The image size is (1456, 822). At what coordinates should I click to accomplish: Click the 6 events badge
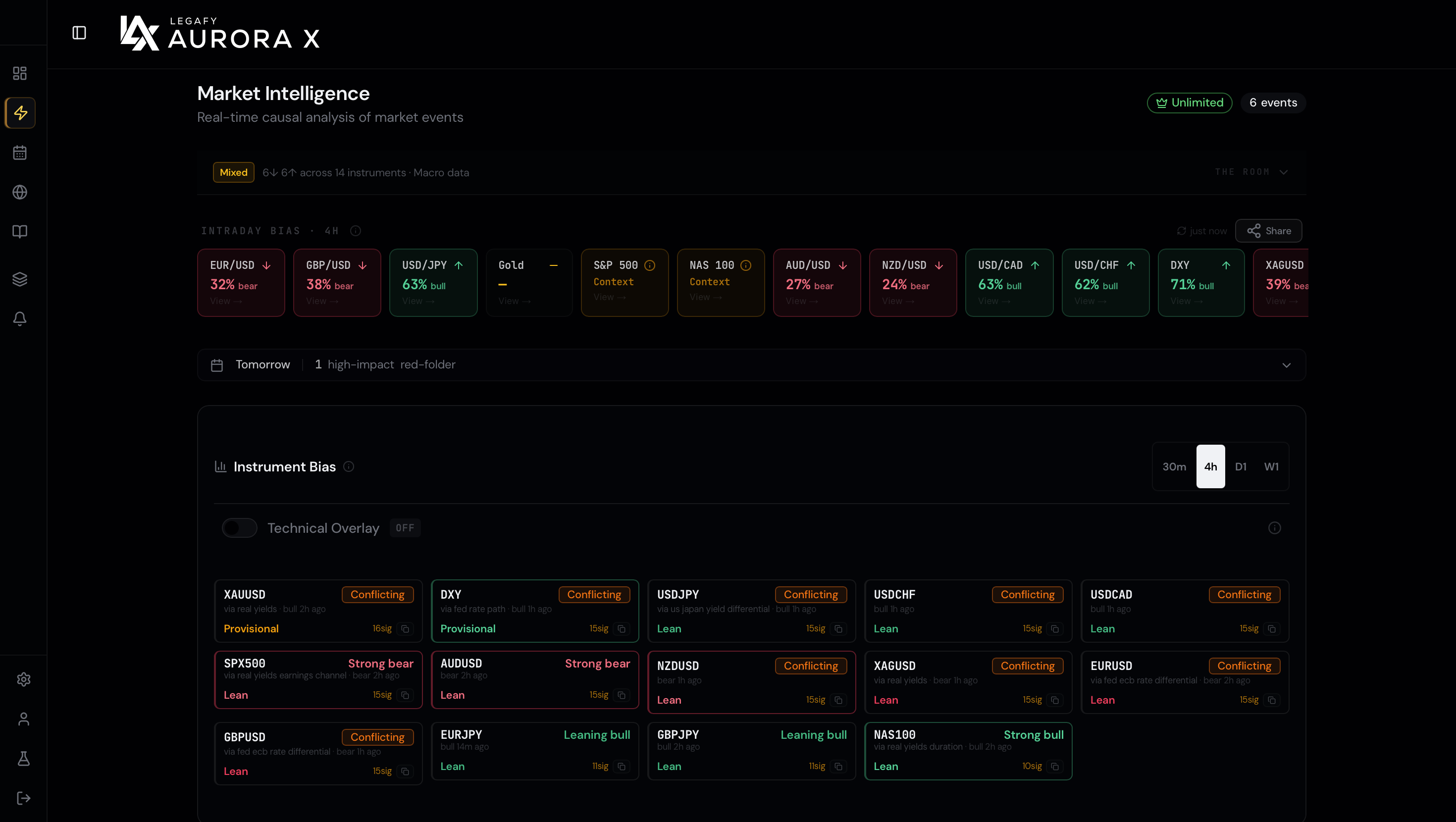[x=1273, y=103]
